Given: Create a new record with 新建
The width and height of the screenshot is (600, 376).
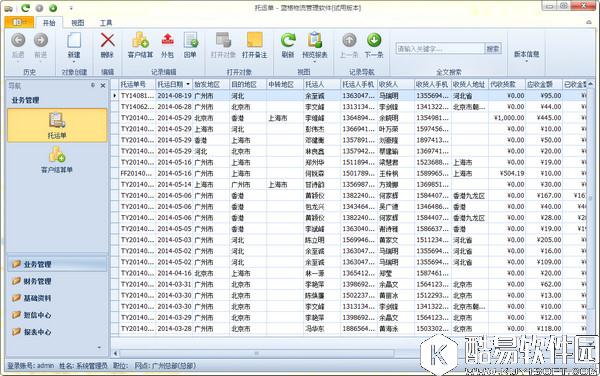Looking at the screenshot, I should pyautogui.click(x=74, y=45).
